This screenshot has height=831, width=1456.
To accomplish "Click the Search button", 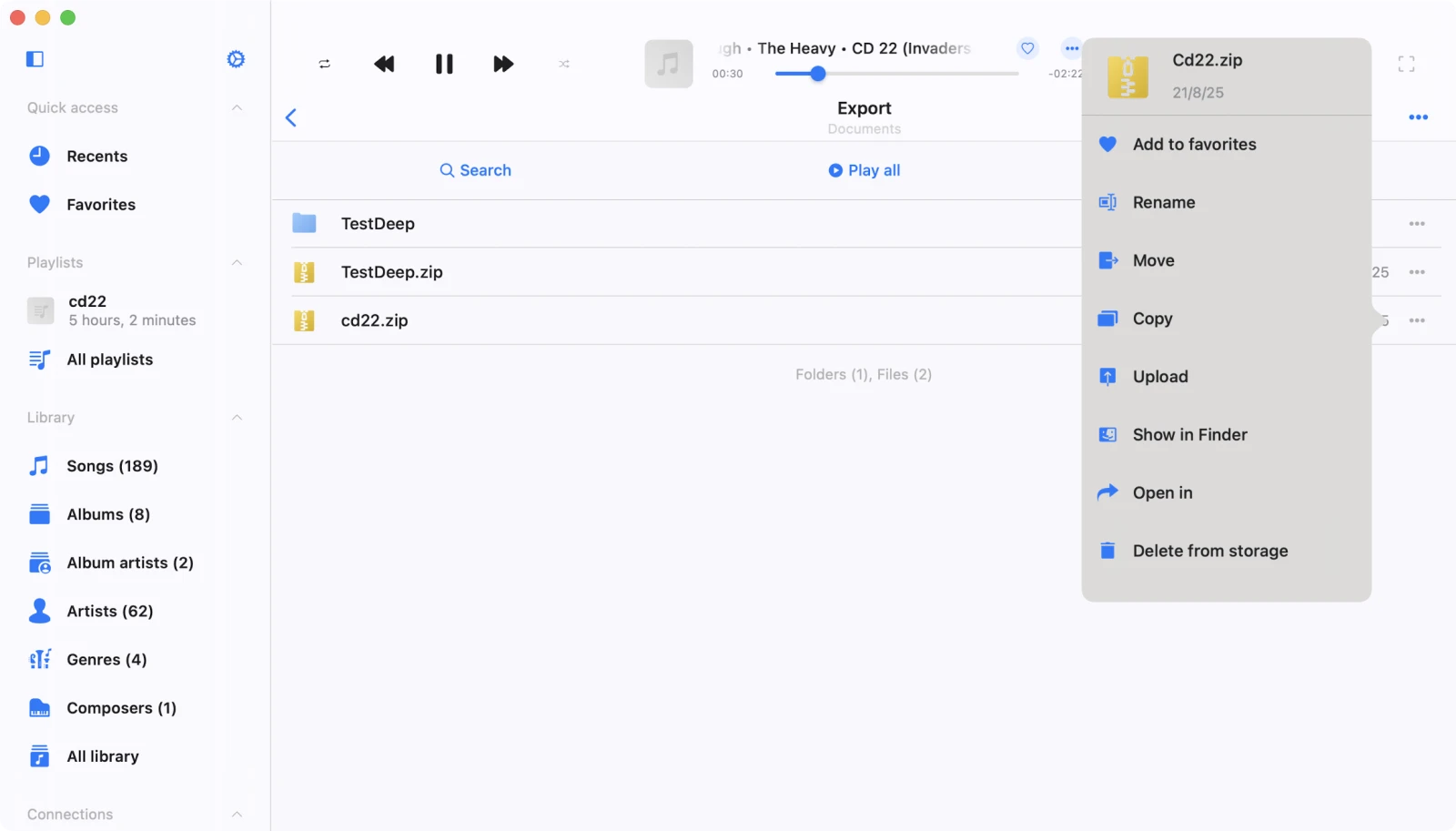I will [475, 170].
